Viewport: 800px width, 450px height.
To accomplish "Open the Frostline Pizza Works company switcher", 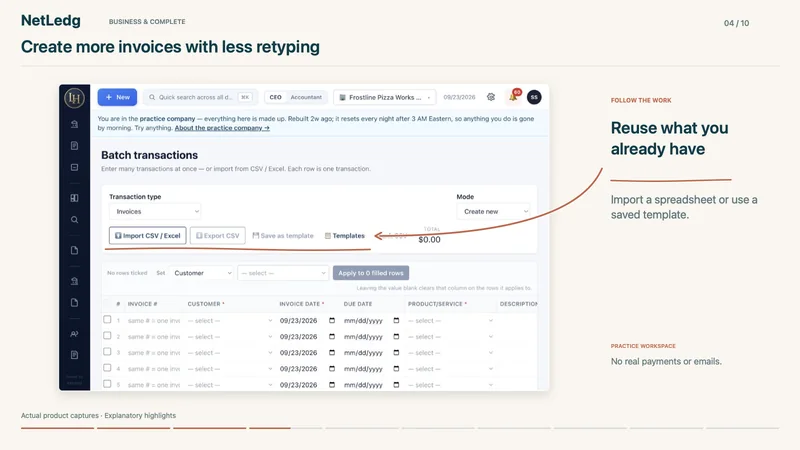I will (x=385, y=97).
